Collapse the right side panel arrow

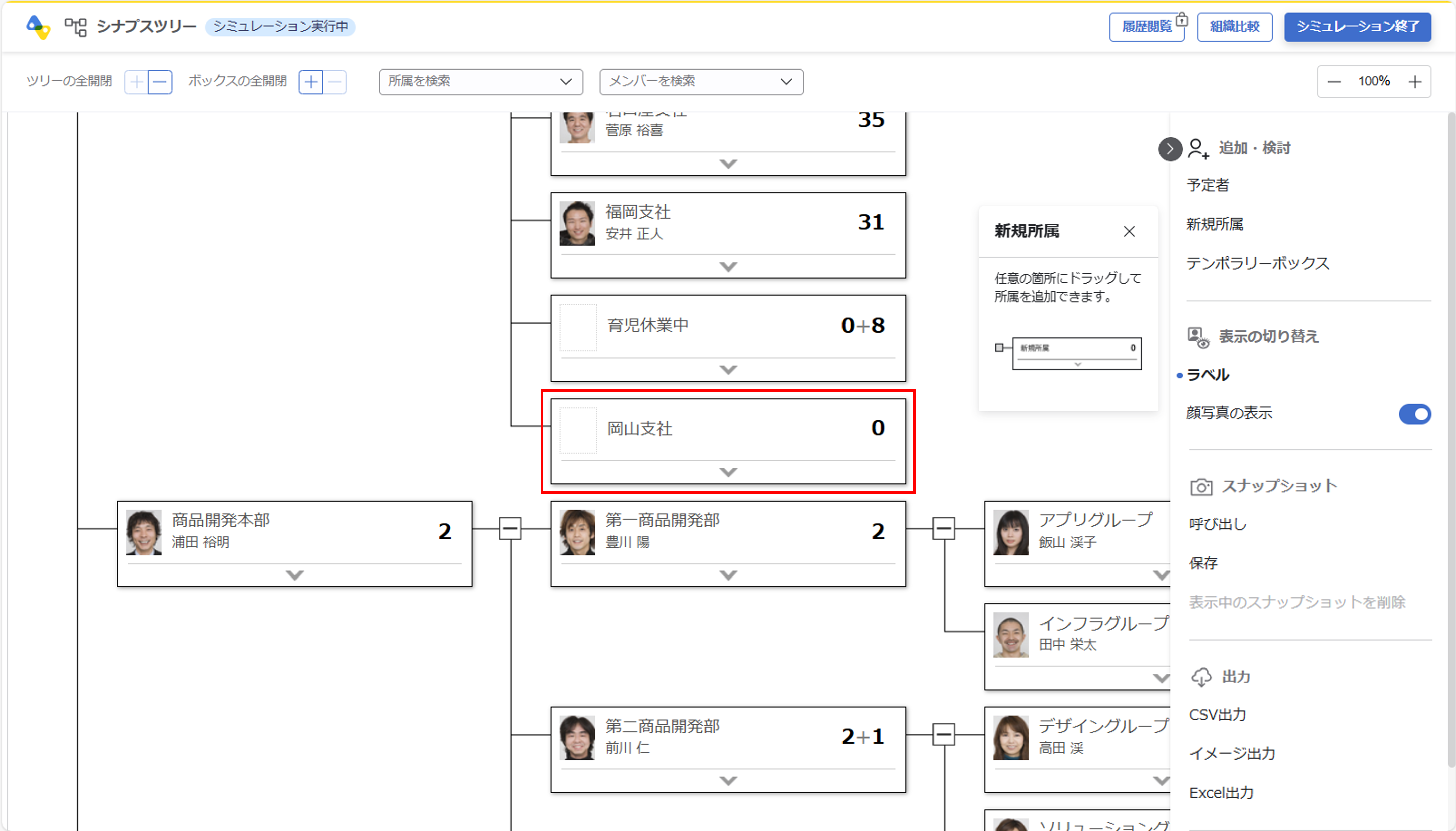pyautogui.click(x=1170, y=149)
